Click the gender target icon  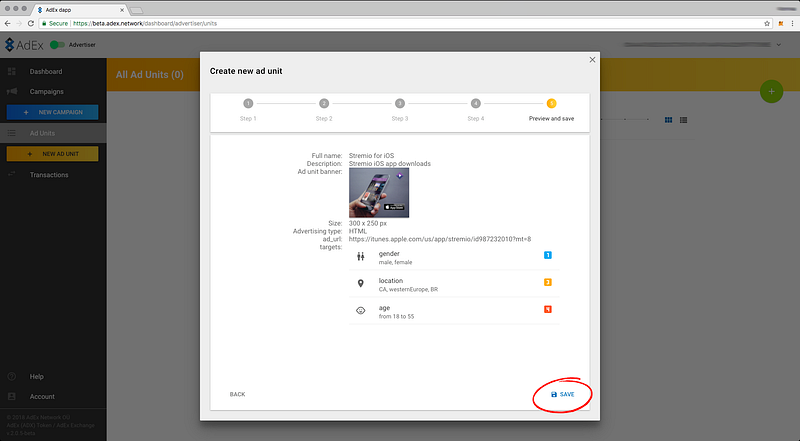tap(361, 257)
